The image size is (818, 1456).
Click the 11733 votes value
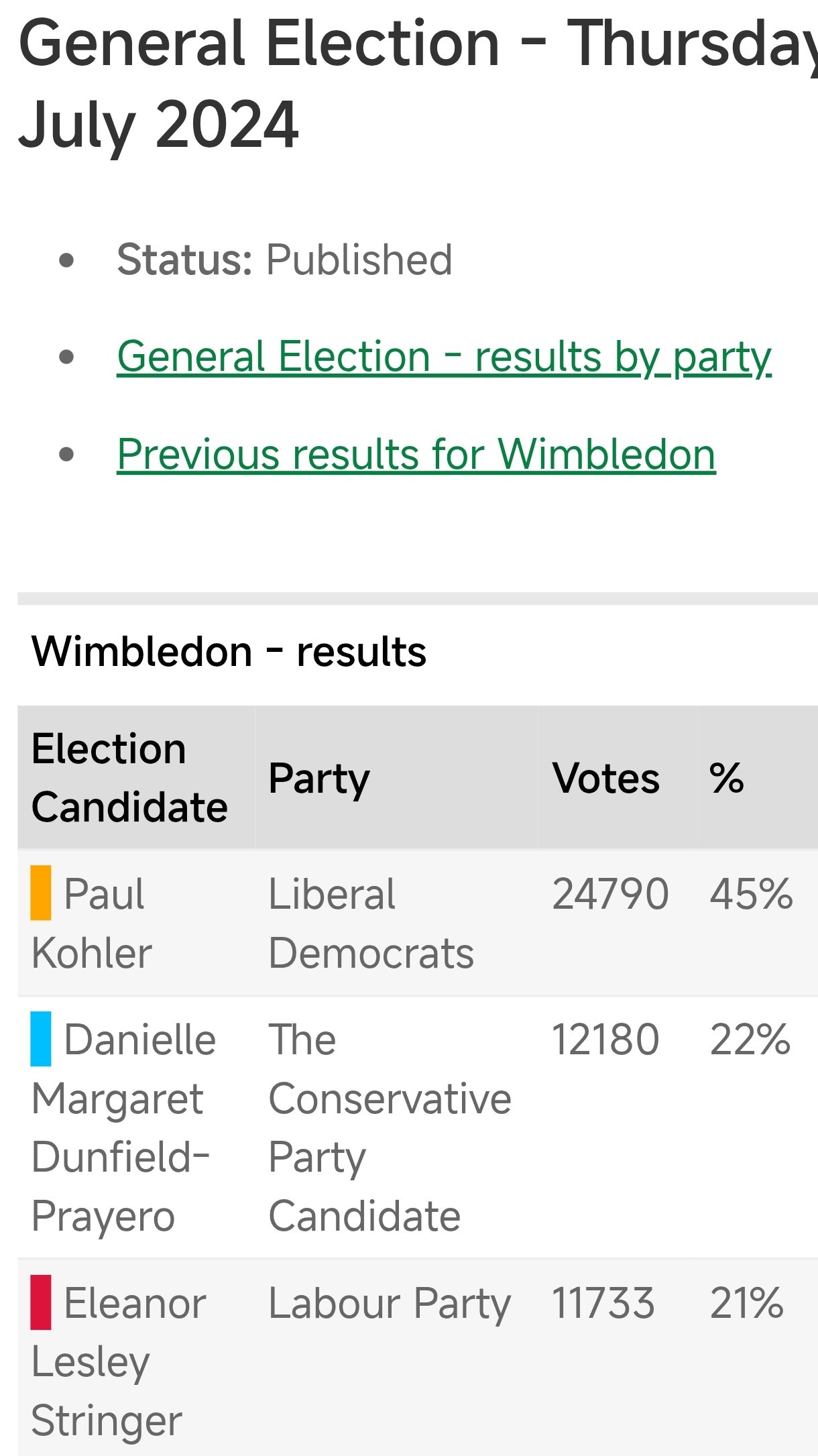[x=603, y=1303]
